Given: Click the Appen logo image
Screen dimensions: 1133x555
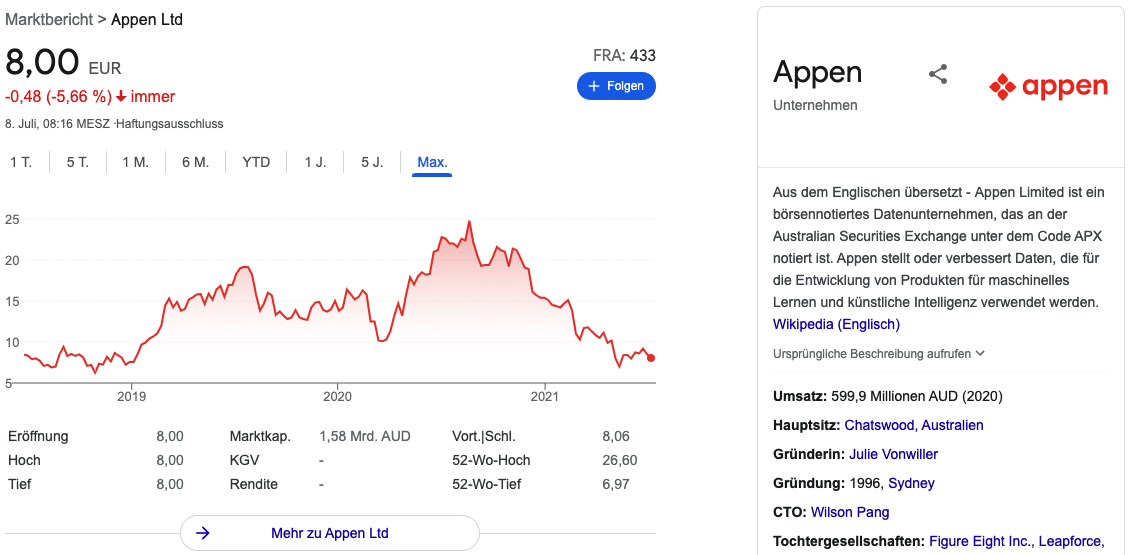Looking at the screenshot, I should 1048,87.
